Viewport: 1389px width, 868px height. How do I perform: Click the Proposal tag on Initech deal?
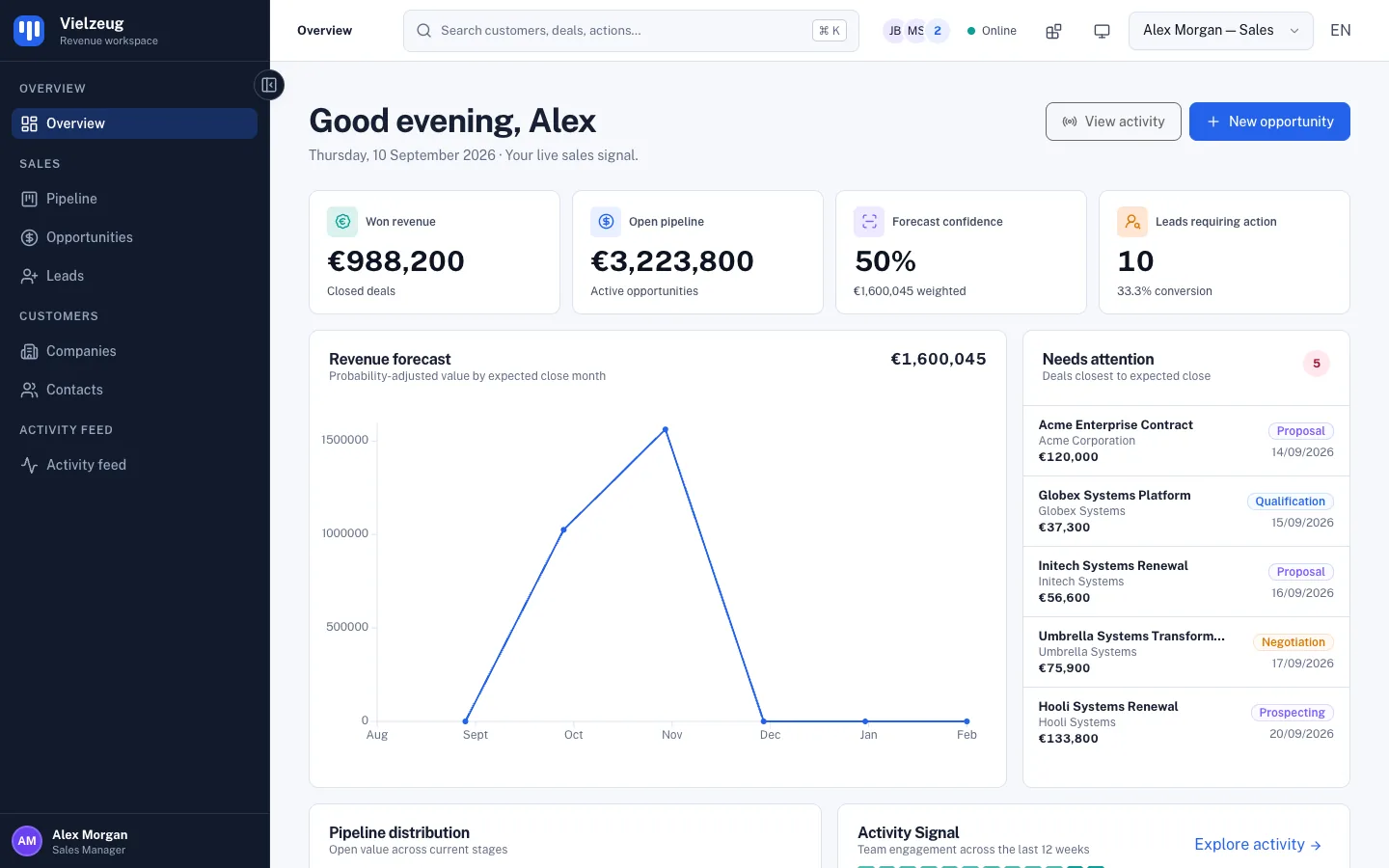[x=1300, y=572]
